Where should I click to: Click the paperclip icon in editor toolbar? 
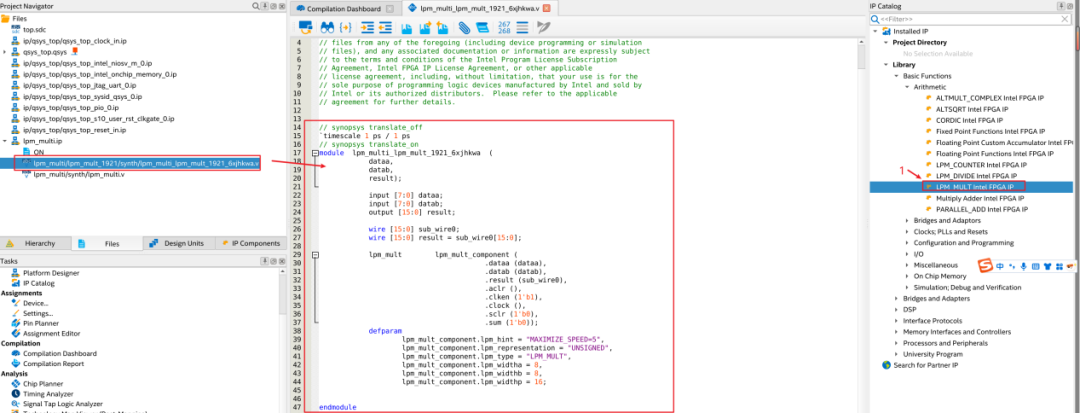tap(464, 26)
